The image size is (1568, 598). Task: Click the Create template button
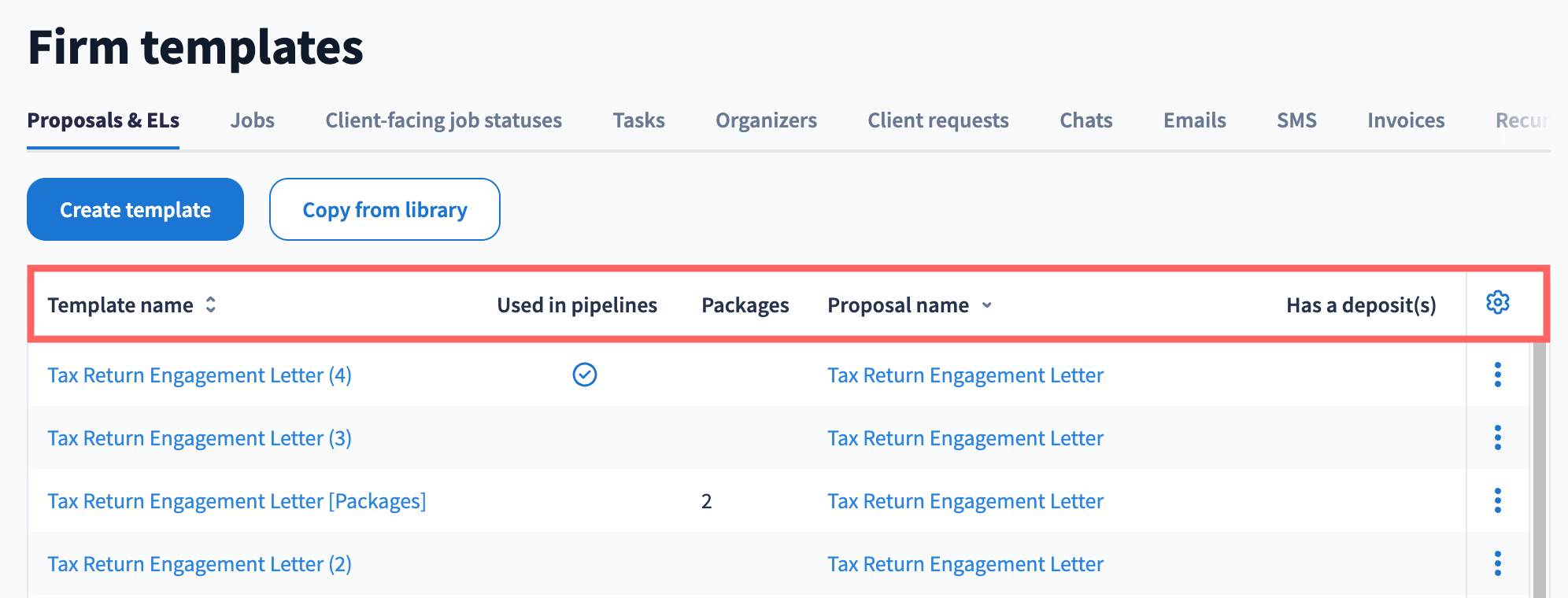[x=135, y=209]
